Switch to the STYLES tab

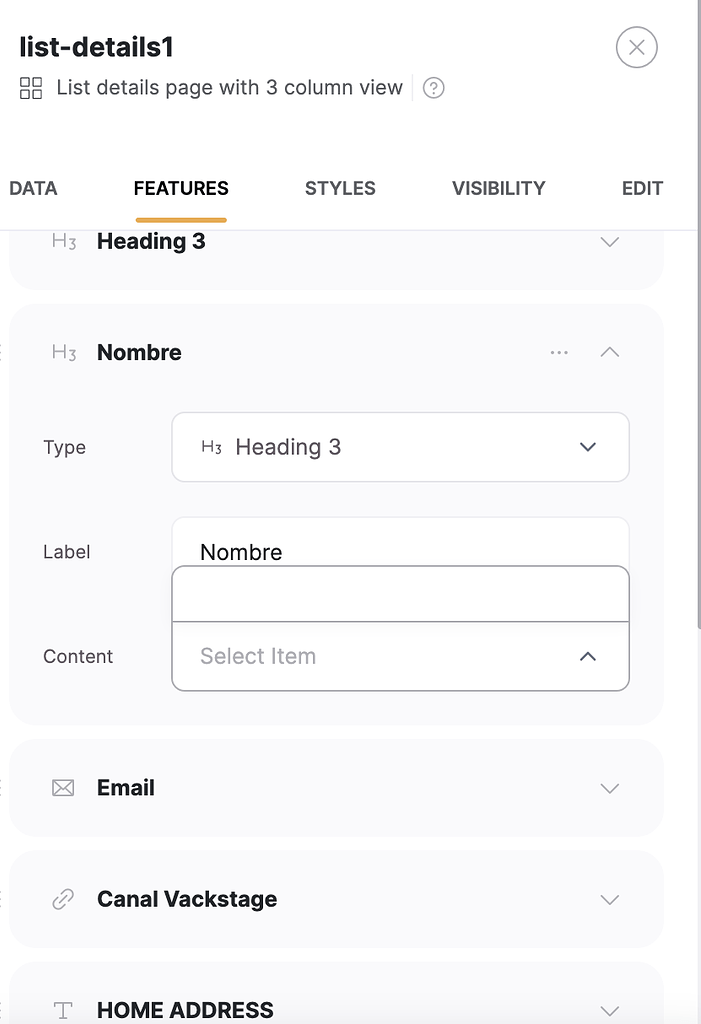coord(340,188)
